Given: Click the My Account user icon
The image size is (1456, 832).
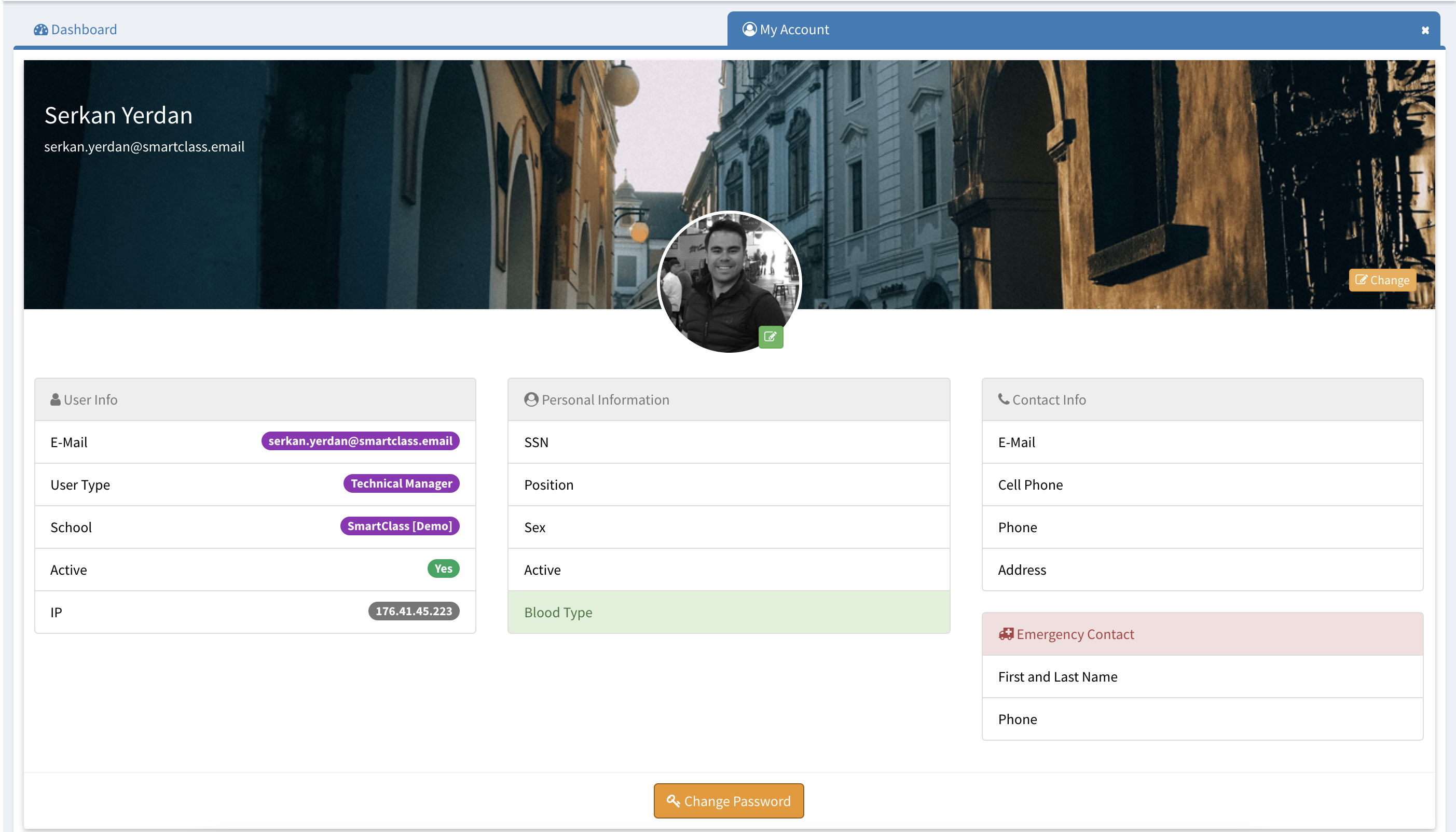Looking at the screenshot, I should [749, 29].
